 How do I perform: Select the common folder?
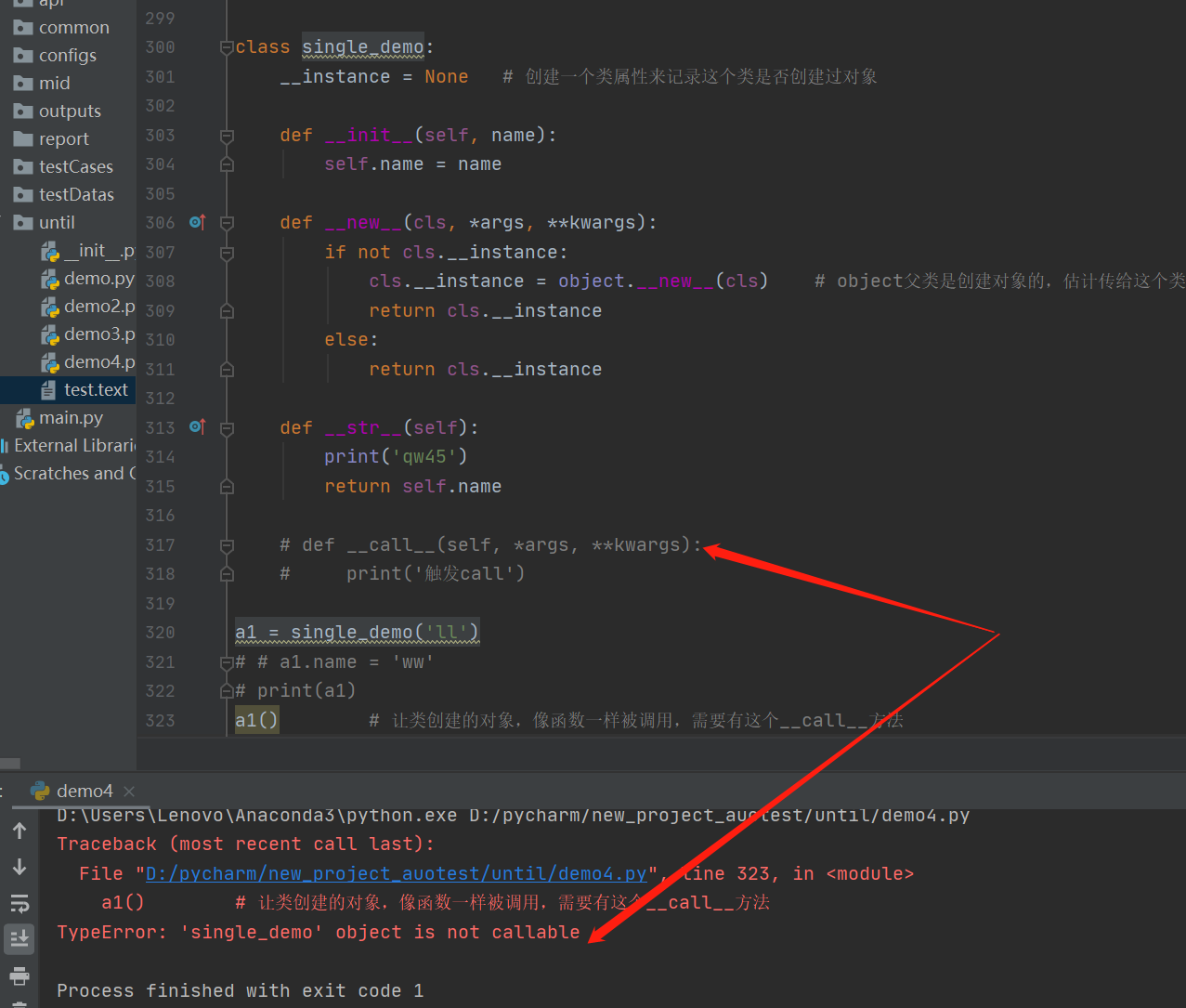(73, 28)
